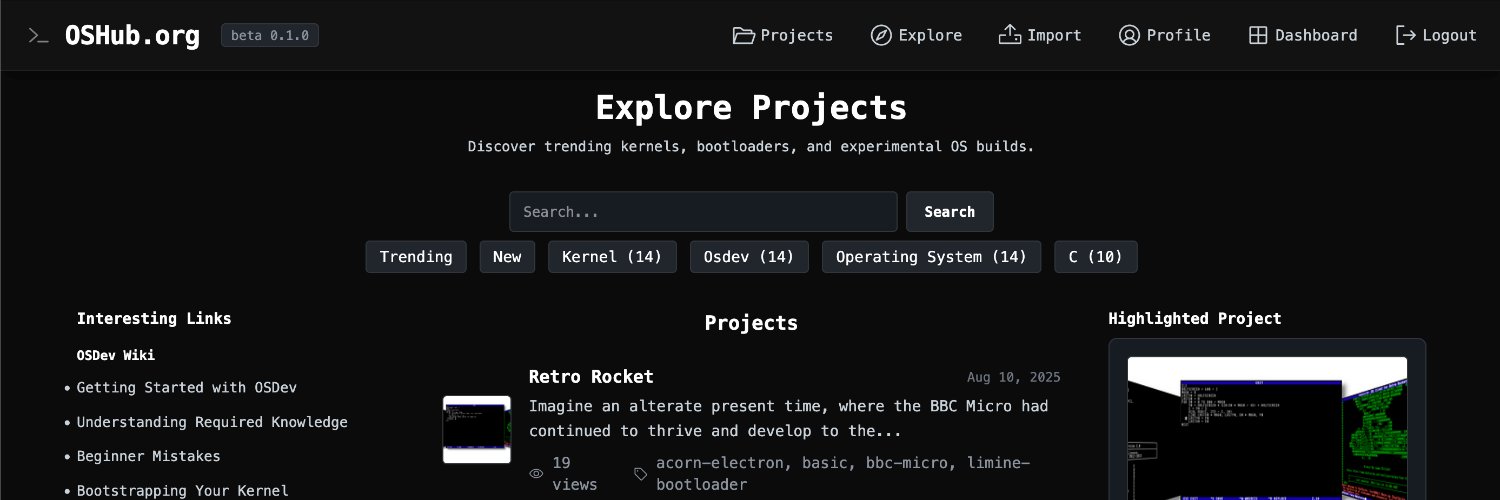Viewport: 1500px width, 500px height.
Task: Click the tag icon under Retro Rocket
Action: point(641,474)
